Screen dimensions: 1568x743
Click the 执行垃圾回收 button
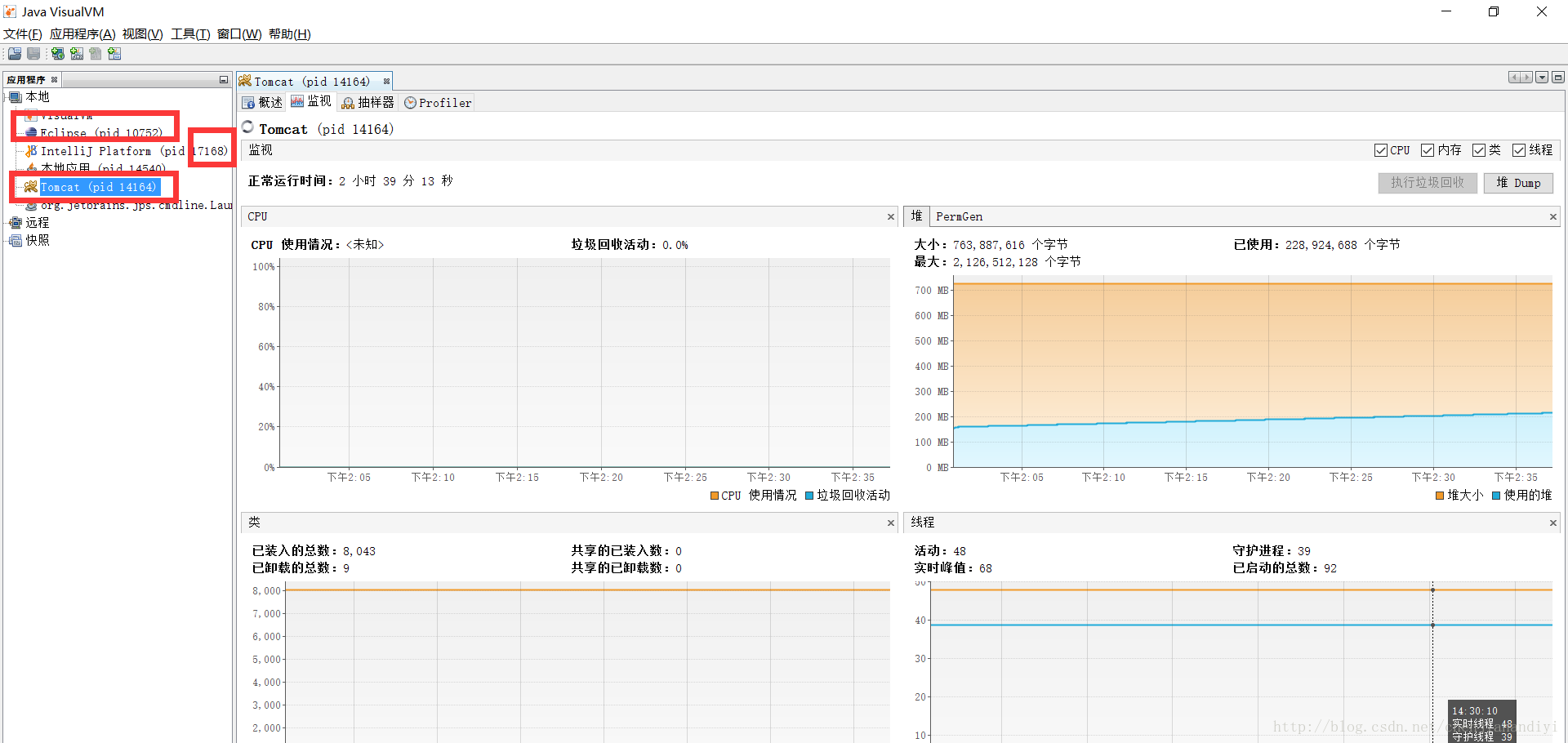(x=1428, y=183)
